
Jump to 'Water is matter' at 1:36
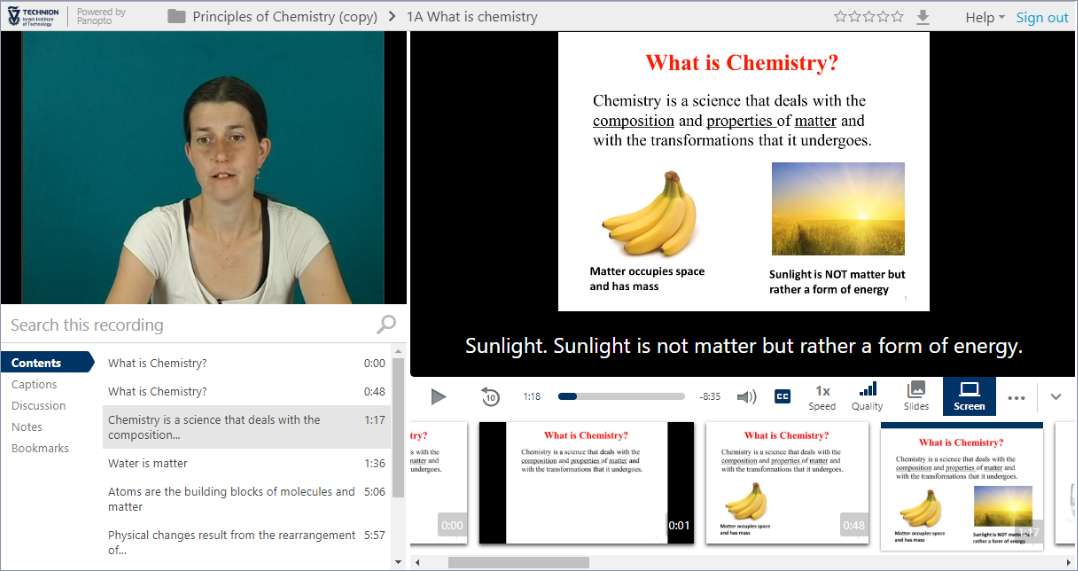247,463
